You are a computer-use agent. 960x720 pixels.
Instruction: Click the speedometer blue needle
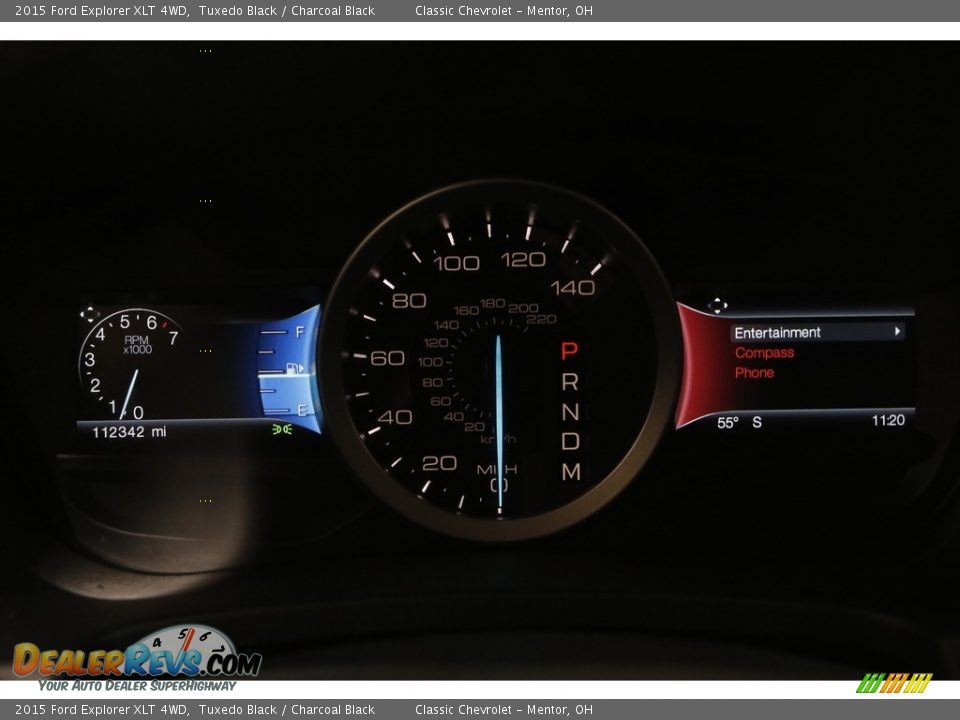tap(499, 422)
